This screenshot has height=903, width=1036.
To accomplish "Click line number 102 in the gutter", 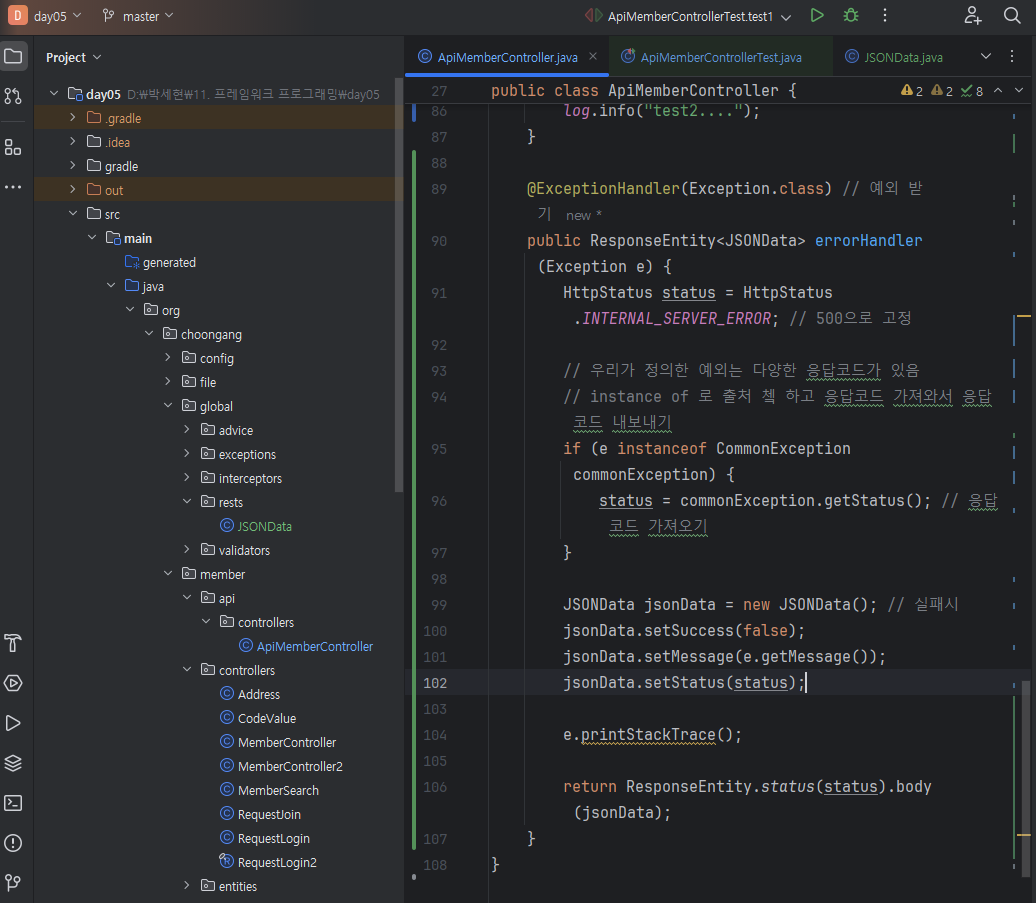I will (x=435, y=682).
